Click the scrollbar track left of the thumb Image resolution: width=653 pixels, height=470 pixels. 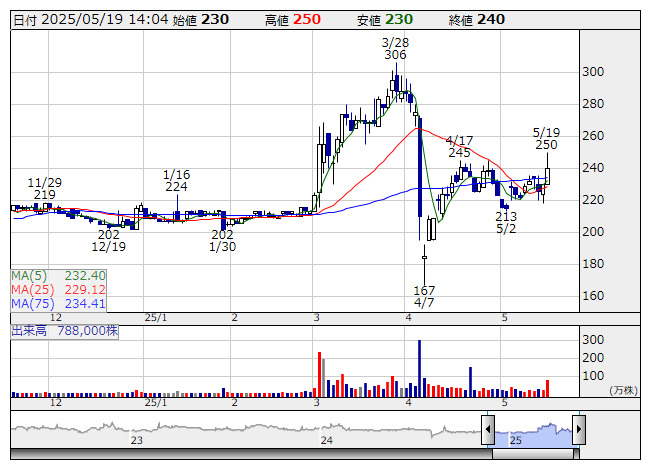coord(251,454)
